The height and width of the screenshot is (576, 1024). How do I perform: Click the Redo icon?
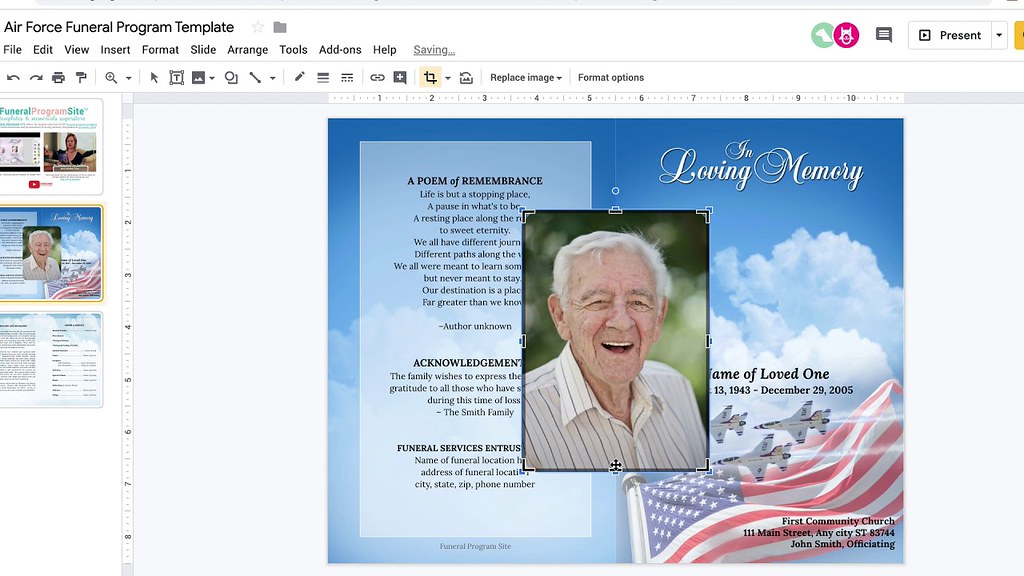[x=36, y=78]
